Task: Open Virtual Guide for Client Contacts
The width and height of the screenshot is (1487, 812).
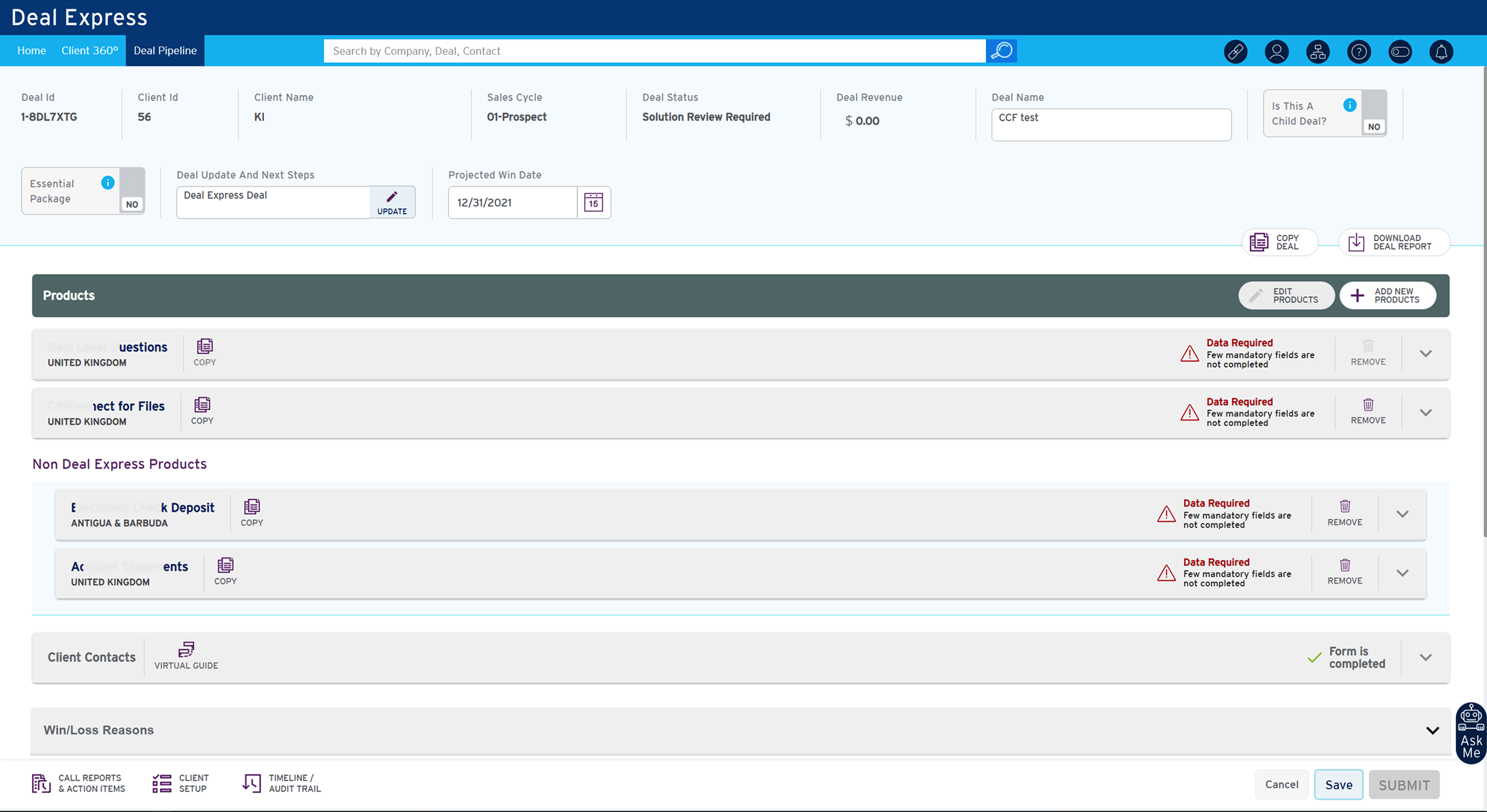Action: coord(186,656)
